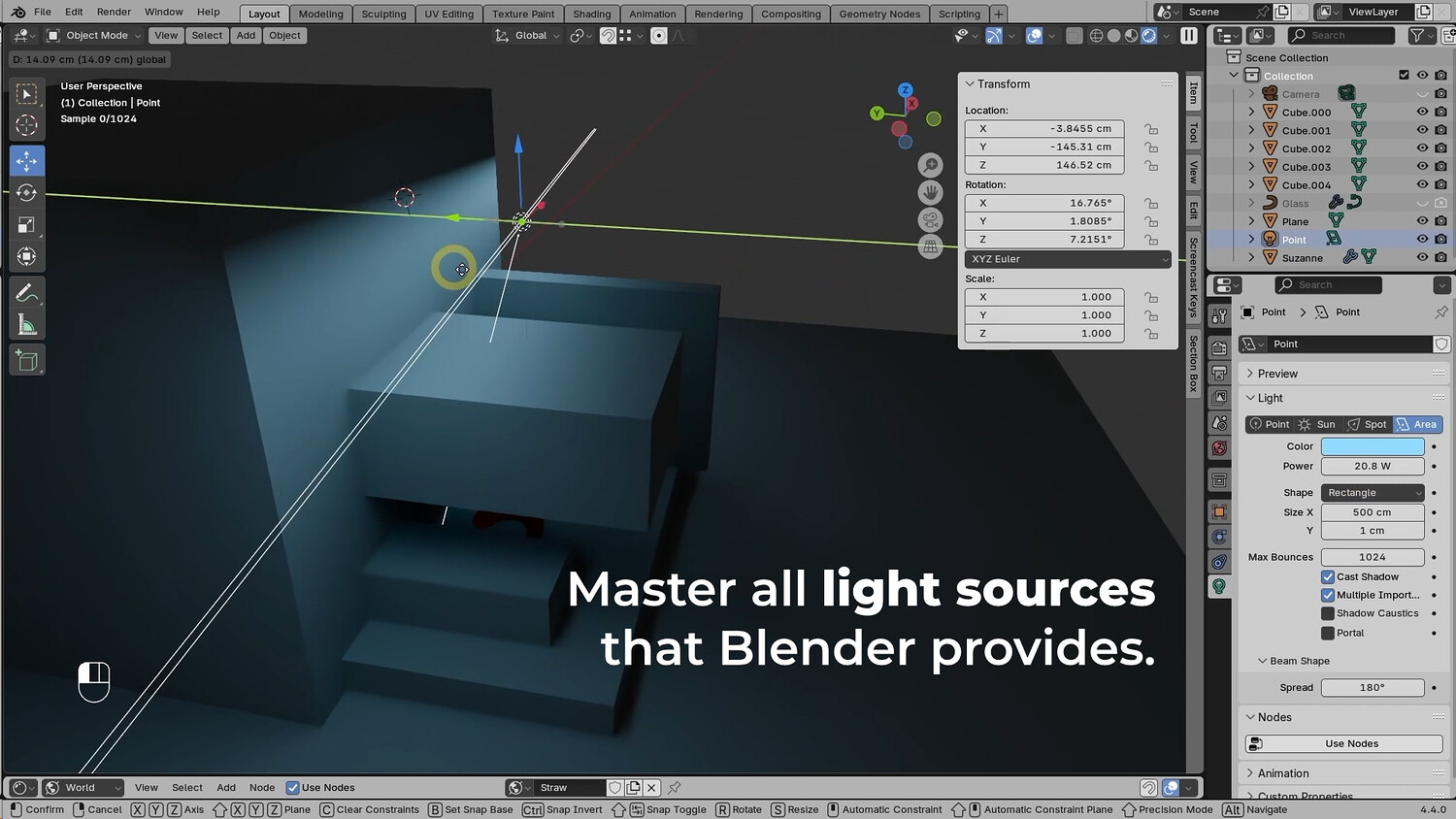Set light type to Sun
Screen dimensions: 1456x819
[x=1317, y=425]
